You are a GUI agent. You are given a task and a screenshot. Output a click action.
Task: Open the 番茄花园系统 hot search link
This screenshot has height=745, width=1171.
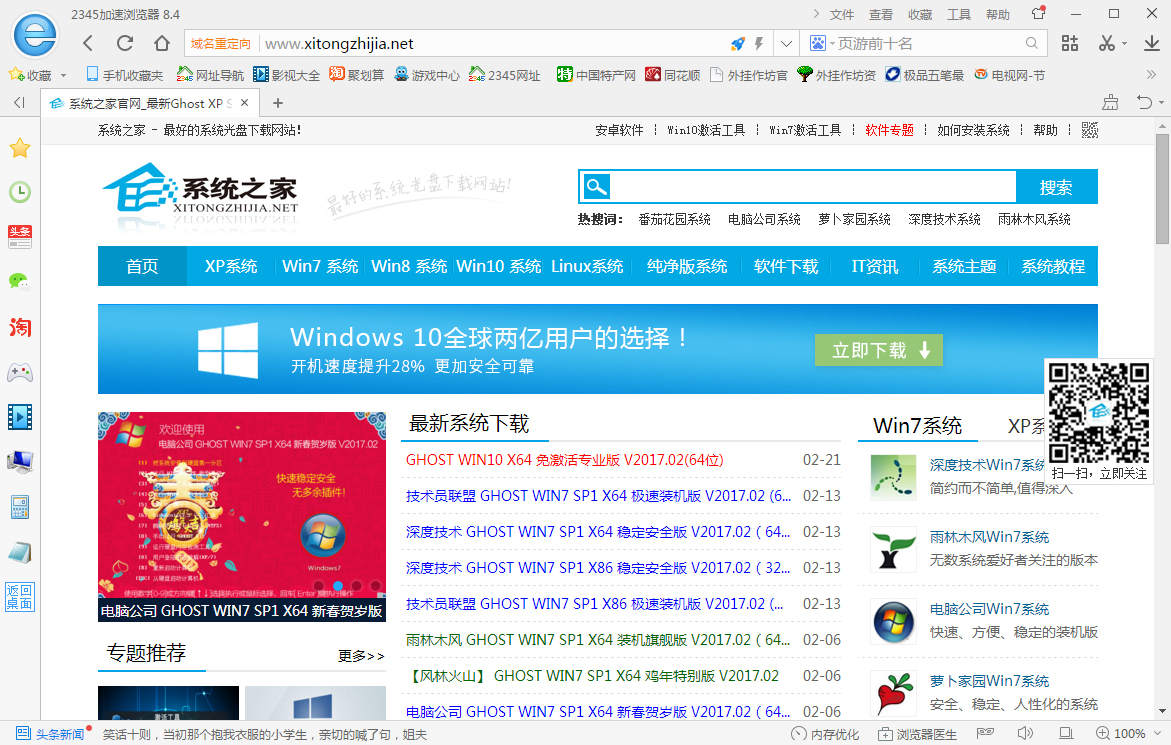point(674,219)
